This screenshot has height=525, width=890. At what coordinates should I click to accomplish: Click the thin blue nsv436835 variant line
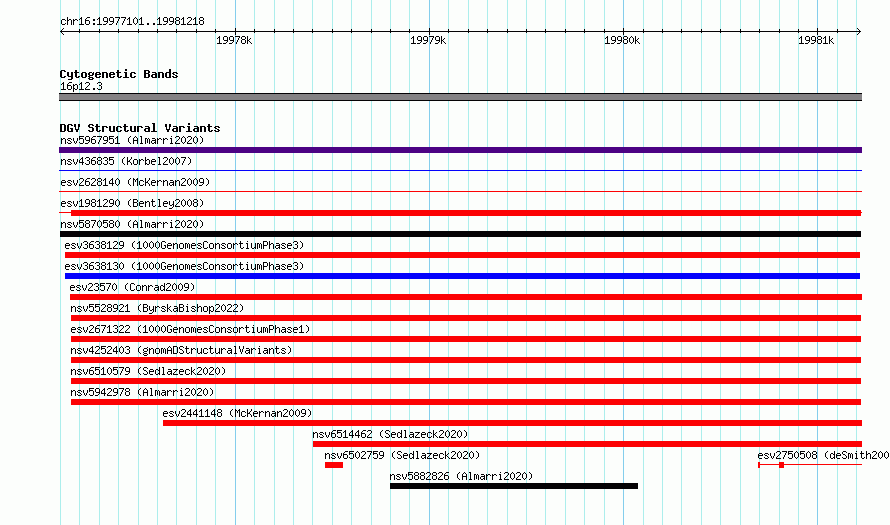point(460,170)
